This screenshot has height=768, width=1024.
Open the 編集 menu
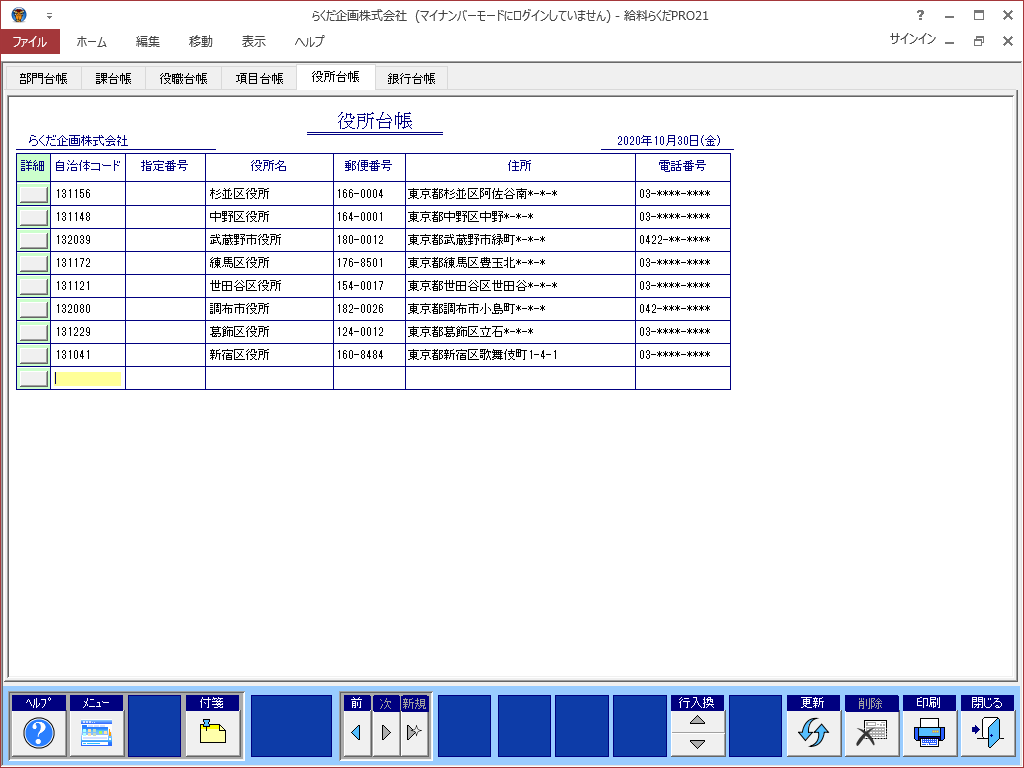click(x=148, y=41)
